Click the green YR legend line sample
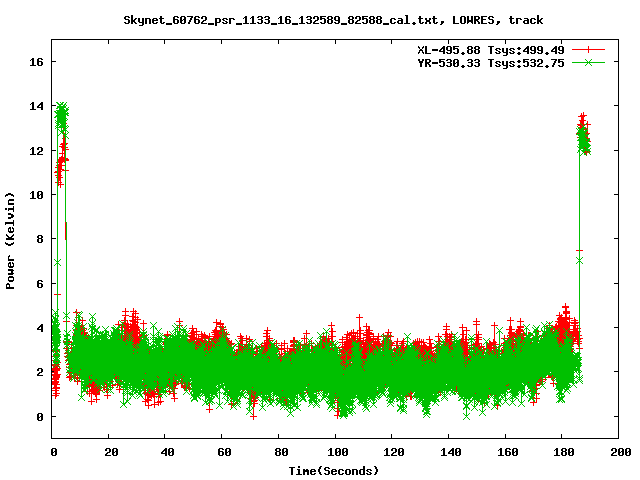This screenshot has height=480, width=640. pos(588,62)
